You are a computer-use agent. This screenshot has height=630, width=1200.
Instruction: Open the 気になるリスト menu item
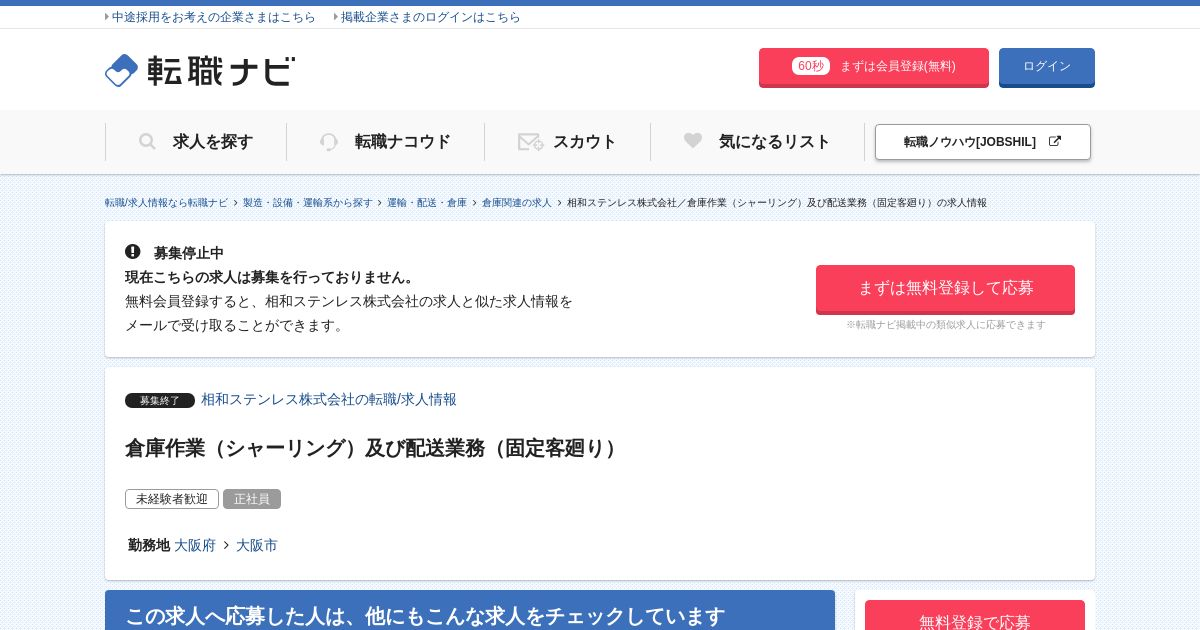coord(758,142)
